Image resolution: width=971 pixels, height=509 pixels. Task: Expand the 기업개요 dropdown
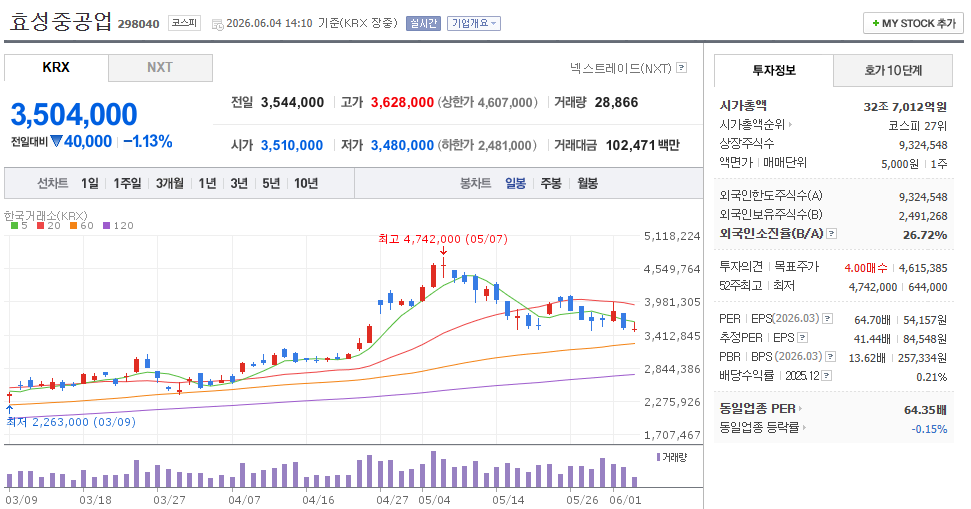pos(474,24)
